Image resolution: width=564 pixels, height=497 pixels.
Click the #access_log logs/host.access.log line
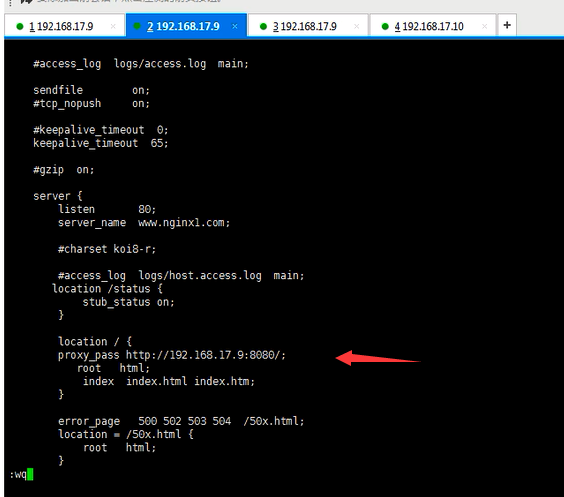[181, 276]
